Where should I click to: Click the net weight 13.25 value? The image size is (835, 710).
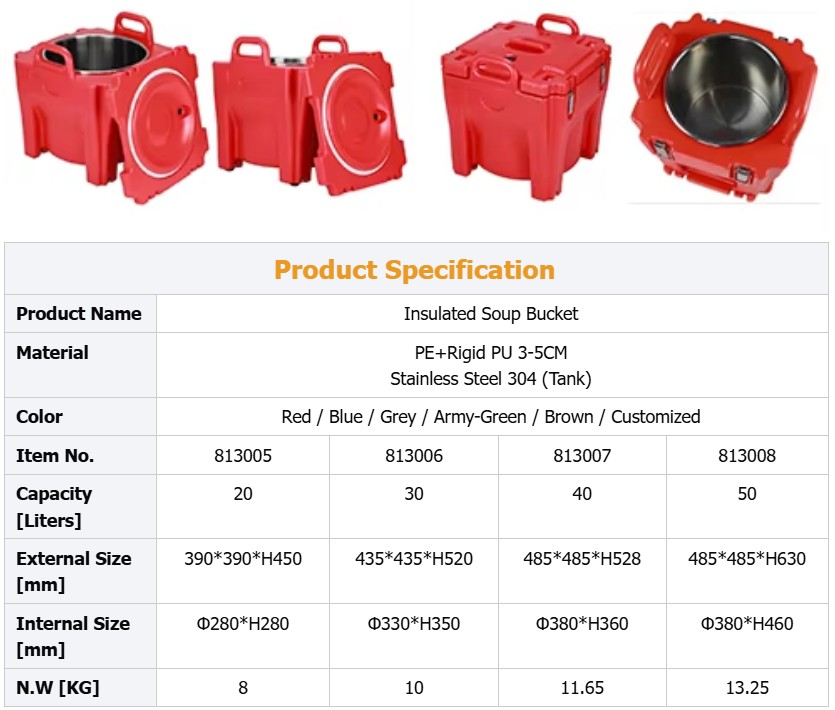[748, 687]
